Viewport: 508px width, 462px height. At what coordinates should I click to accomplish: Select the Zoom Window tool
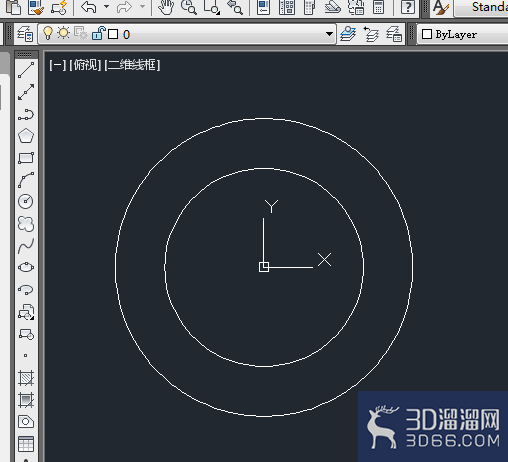pos(211,7)
